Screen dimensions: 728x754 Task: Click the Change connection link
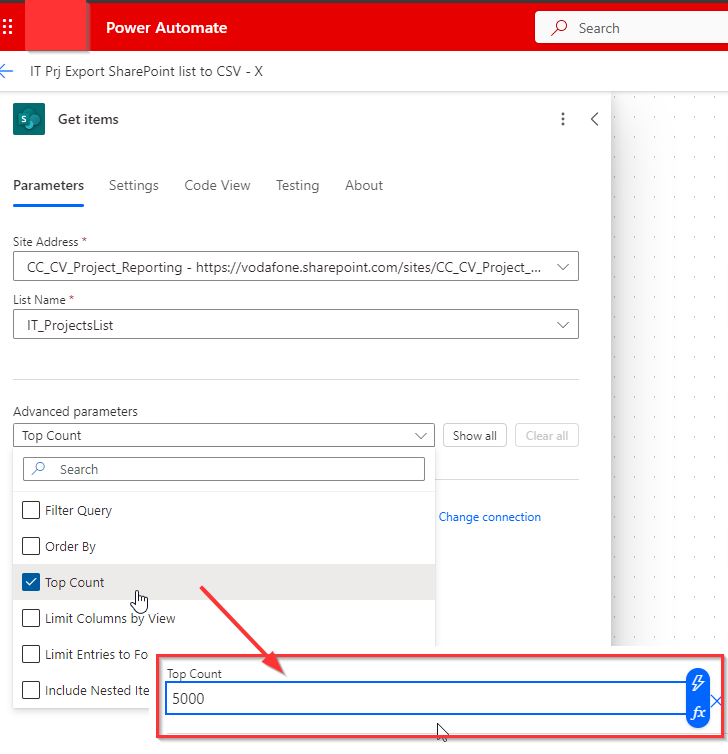[490, 517]
